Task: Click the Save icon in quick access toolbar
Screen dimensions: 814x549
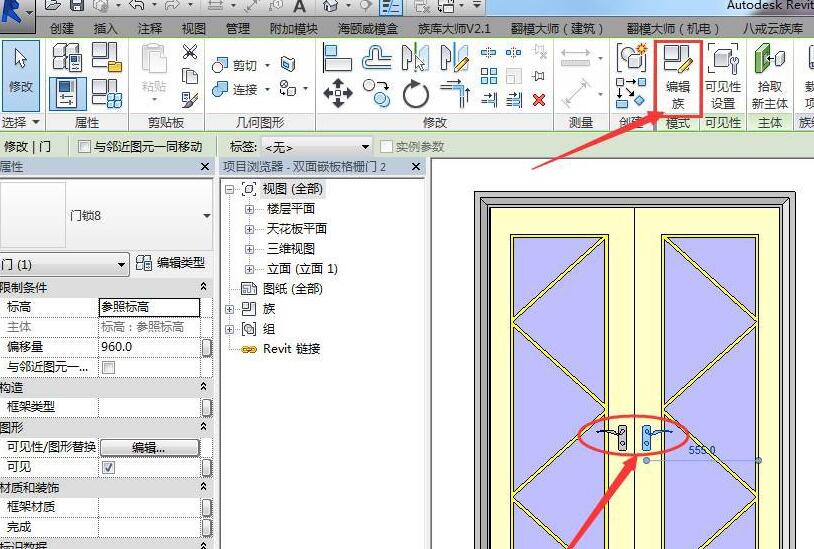Action: point(76,5)
